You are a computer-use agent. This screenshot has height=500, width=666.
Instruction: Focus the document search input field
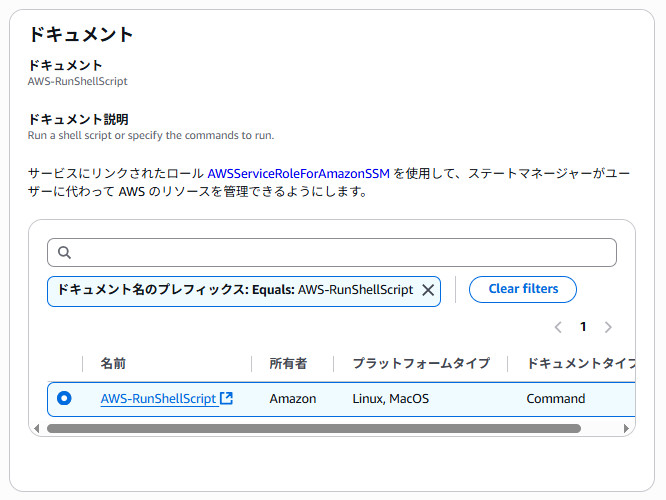click(332, 252)
